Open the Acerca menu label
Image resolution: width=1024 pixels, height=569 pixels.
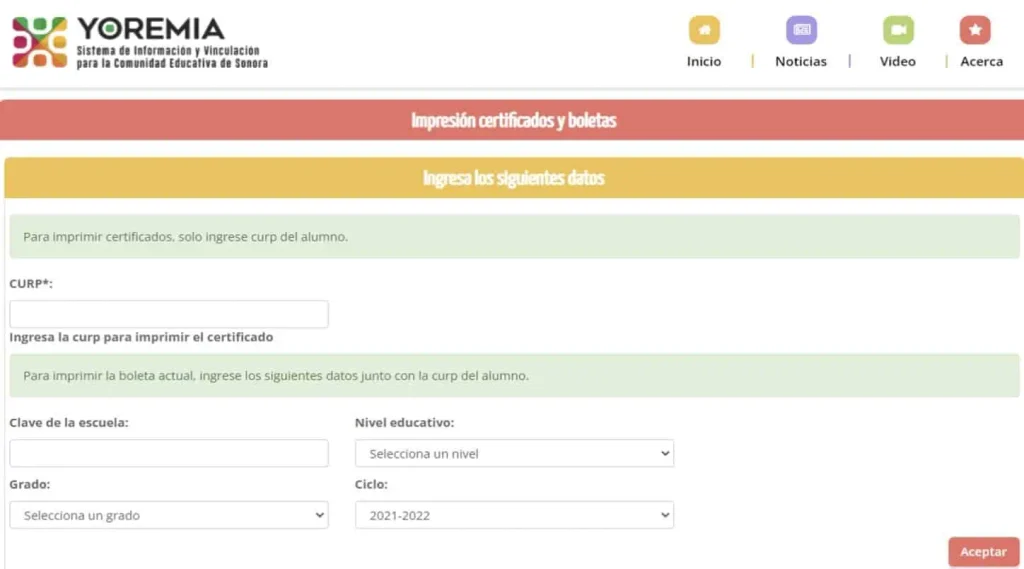[982, 61]
